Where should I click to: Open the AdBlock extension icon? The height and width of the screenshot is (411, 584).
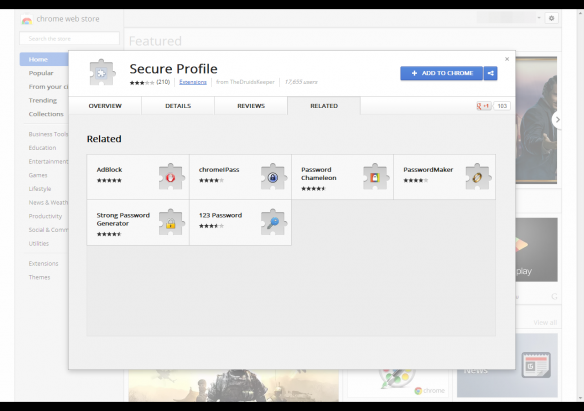pos(171,176)
